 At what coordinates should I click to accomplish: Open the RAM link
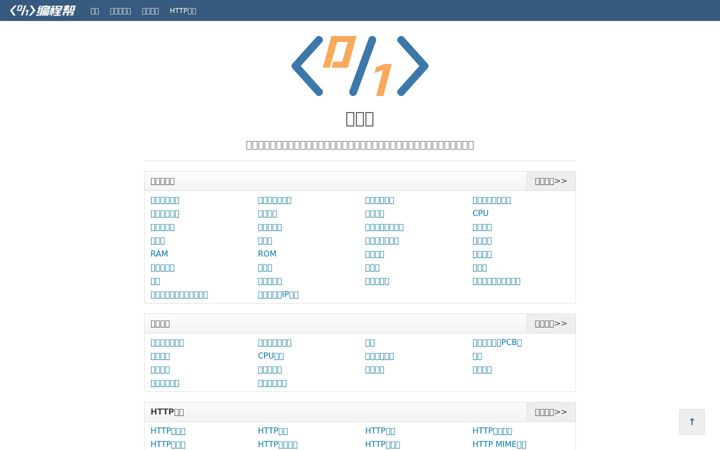[x=159, y=253]
